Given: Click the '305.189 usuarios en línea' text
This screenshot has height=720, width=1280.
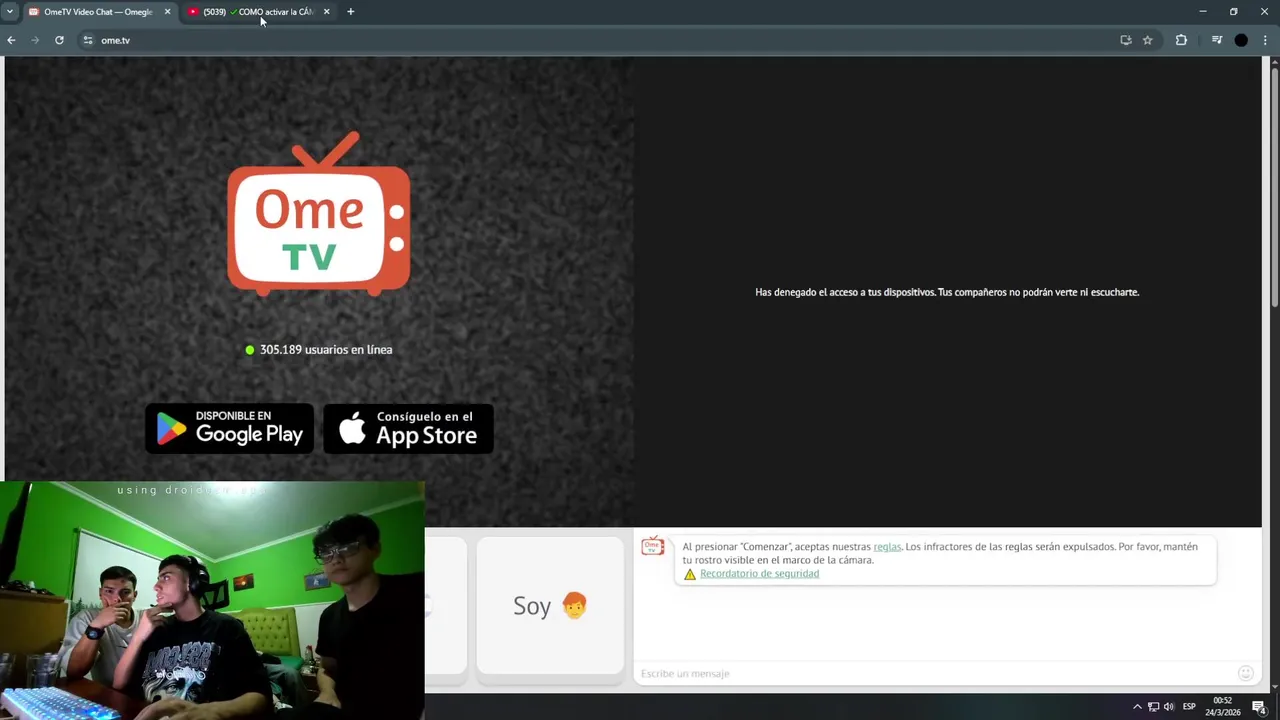Looking at the screenshot, I should pos(326,350).
